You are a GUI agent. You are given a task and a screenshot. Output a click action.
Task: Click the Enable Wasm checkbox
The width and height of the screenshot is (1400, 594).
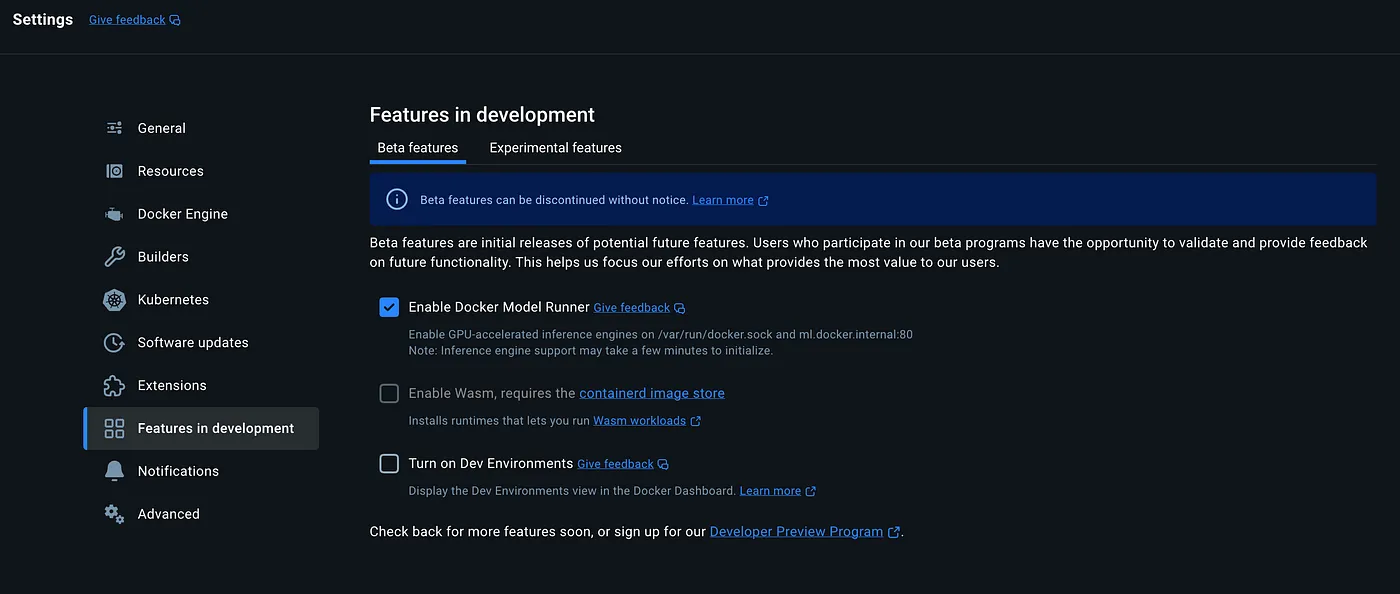pos(389,393)
